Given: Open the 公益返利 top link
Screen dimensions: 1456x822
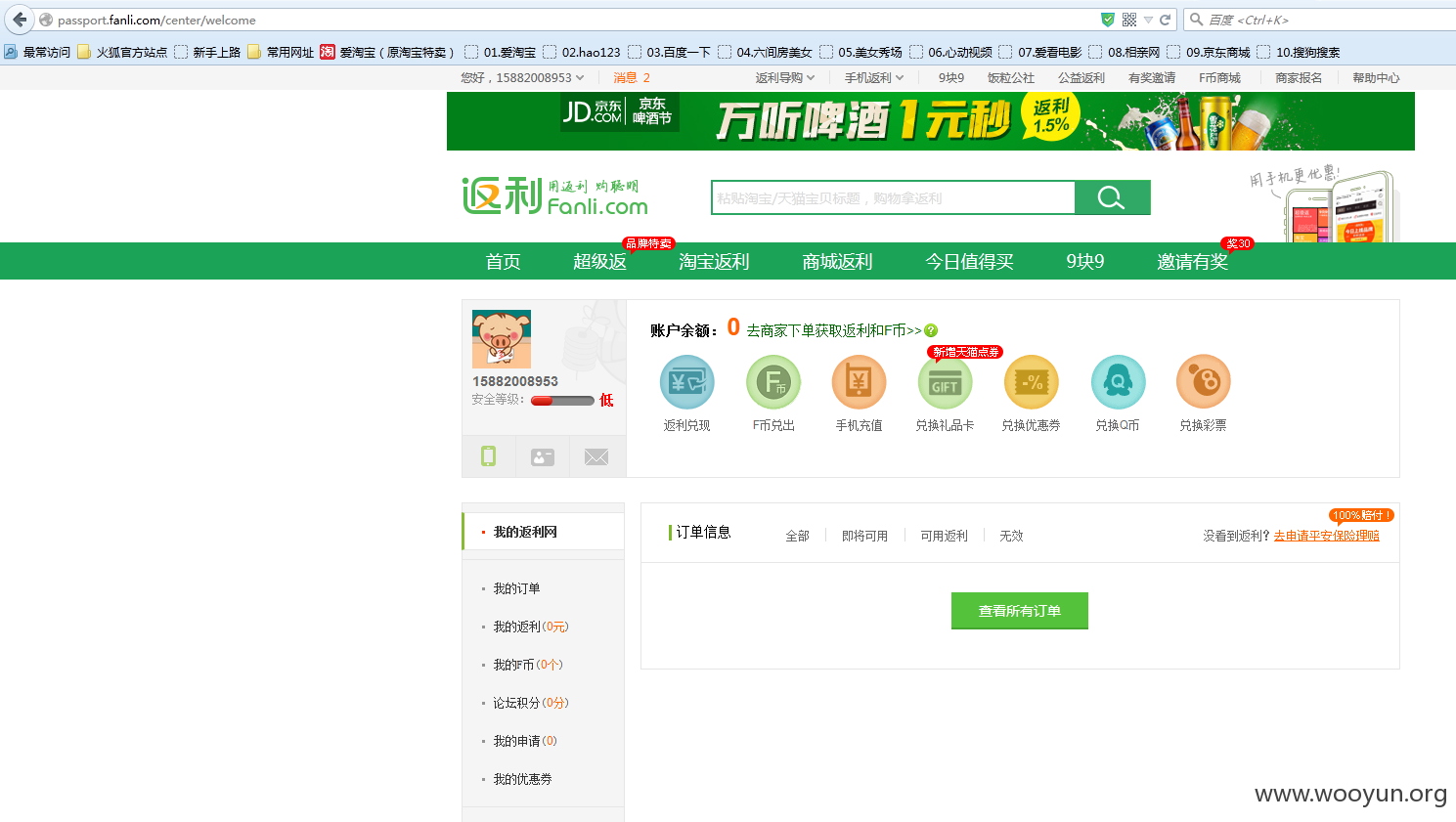Looking at the screenshot, I should point(1081,77).
